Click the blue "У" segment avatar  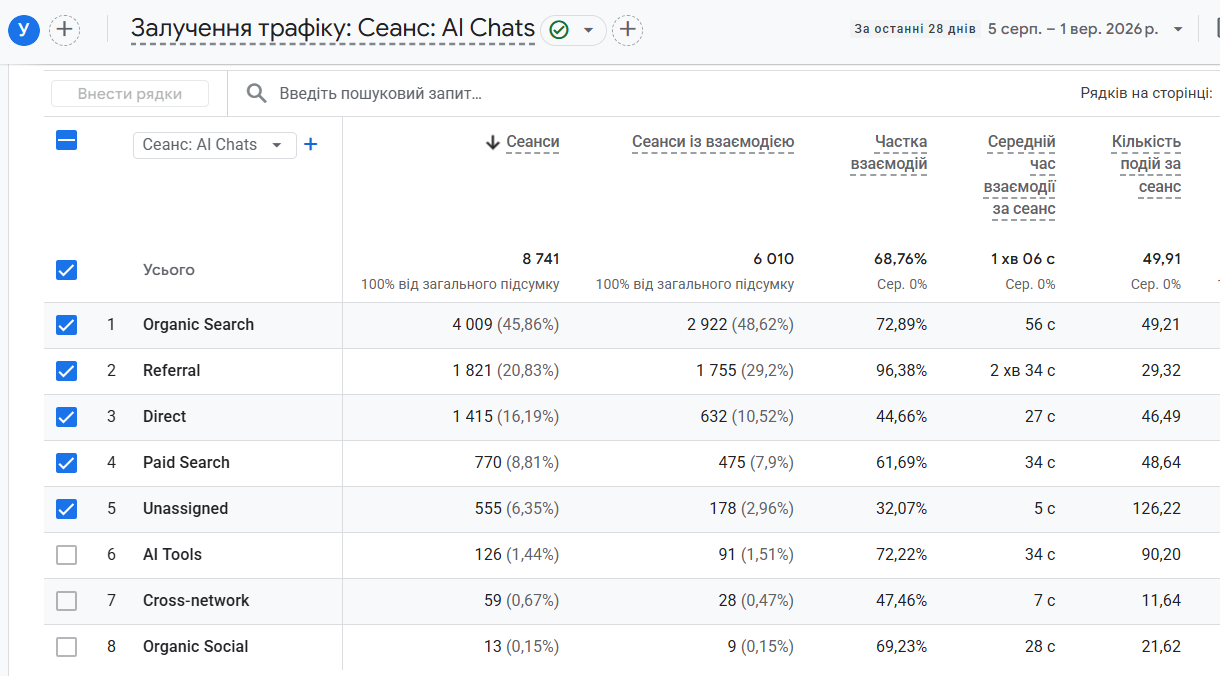24,30
